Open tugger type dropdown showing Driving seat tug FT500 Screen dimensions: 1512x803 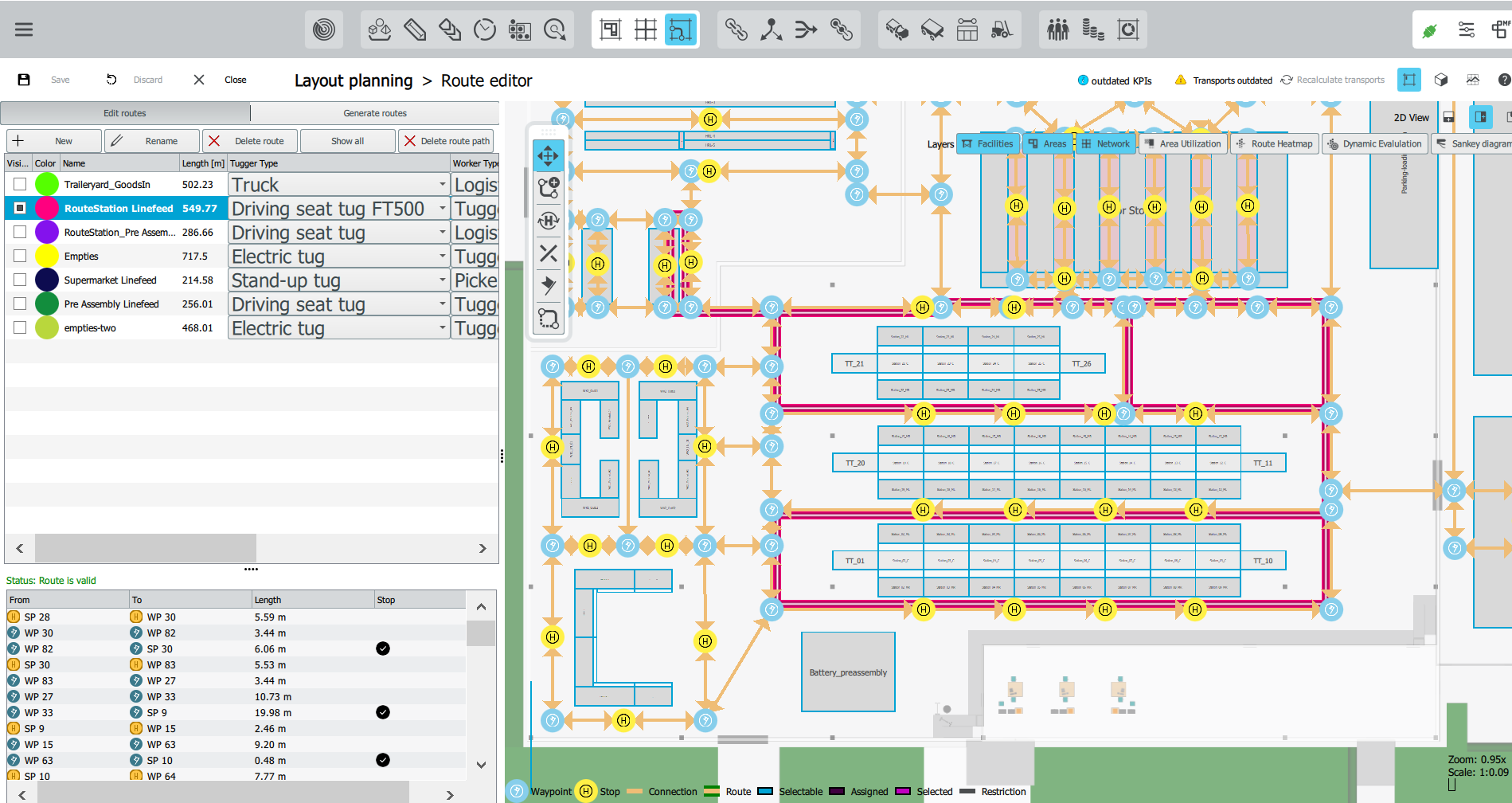pyautogui.click(x=339, y=208)
